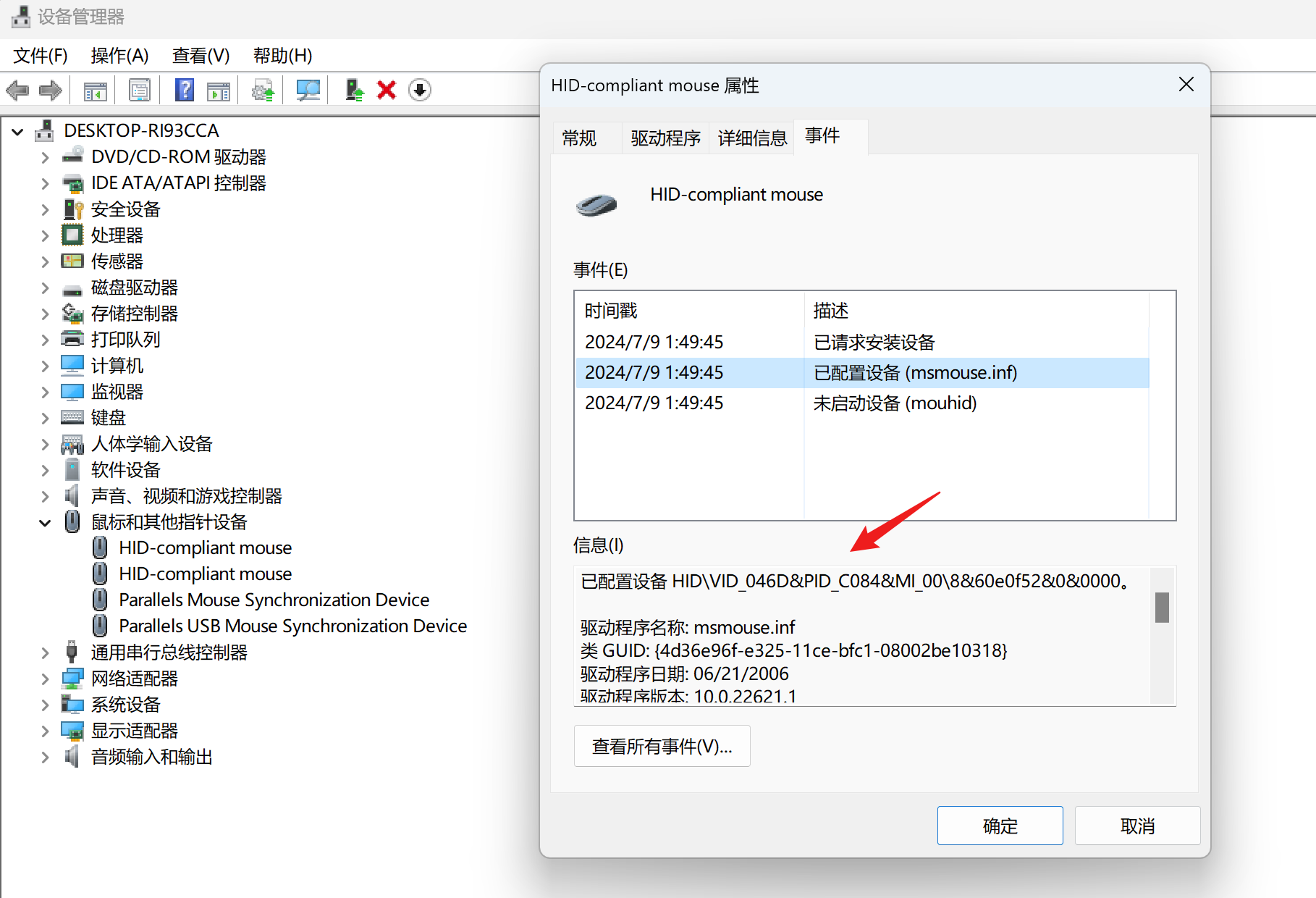
Task: Click the information box scrollbar thumb
Action: pos(1162,607)
